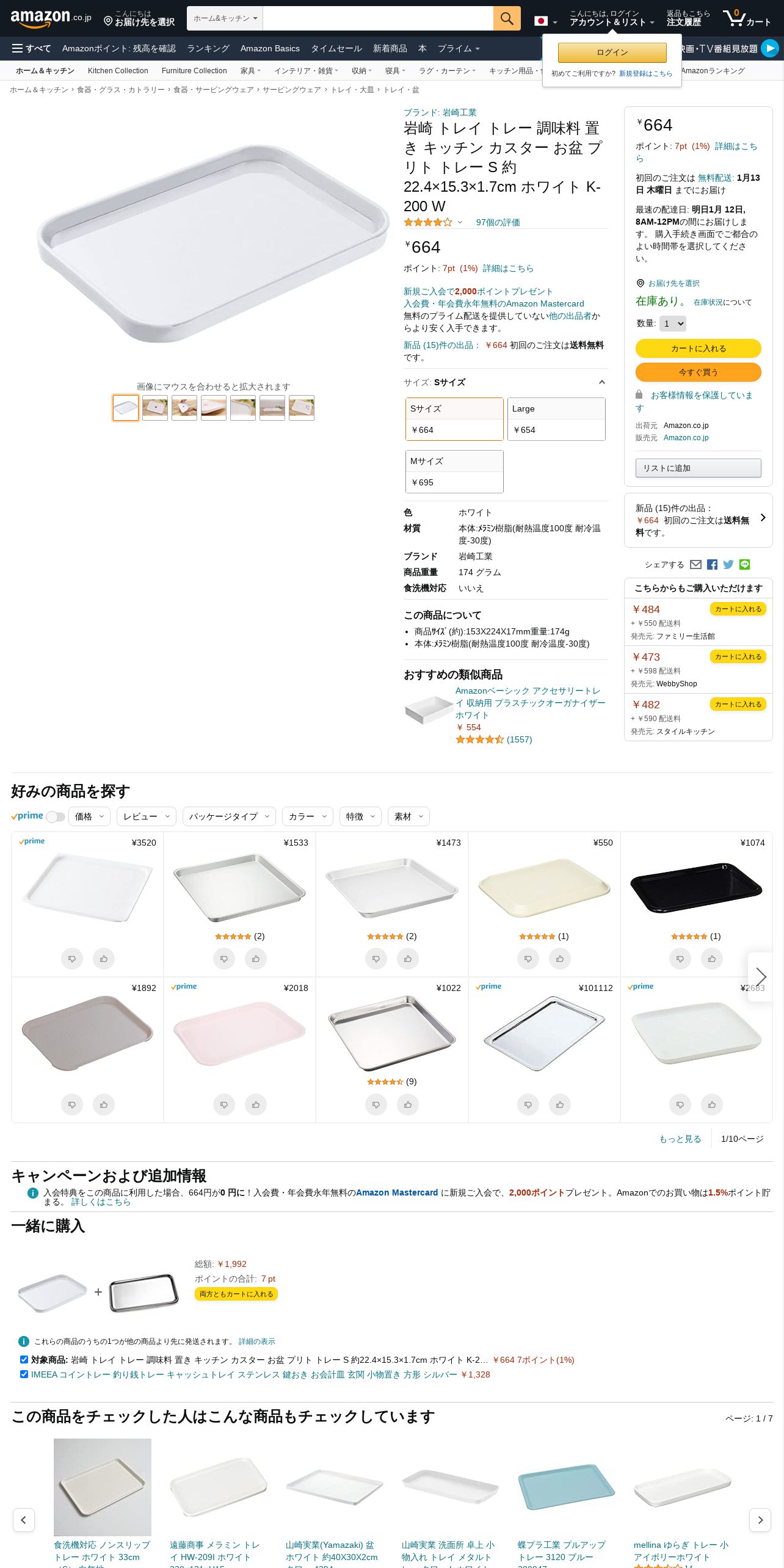This screenshot has width=784, height=1568.
Task: Expand the 価格 filter dropdown
Action: click(90, 816)
